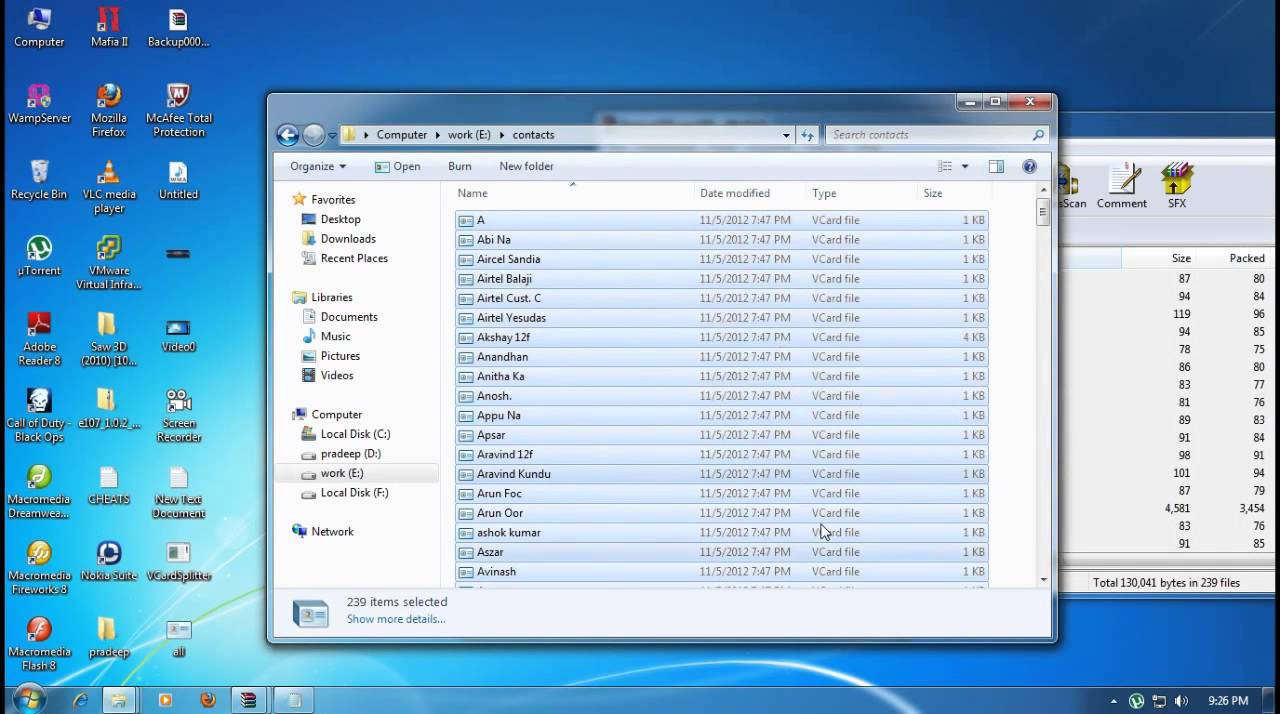Open the Mafia II desktop shortcut
1280x714 pixels.
click(109, 27)
